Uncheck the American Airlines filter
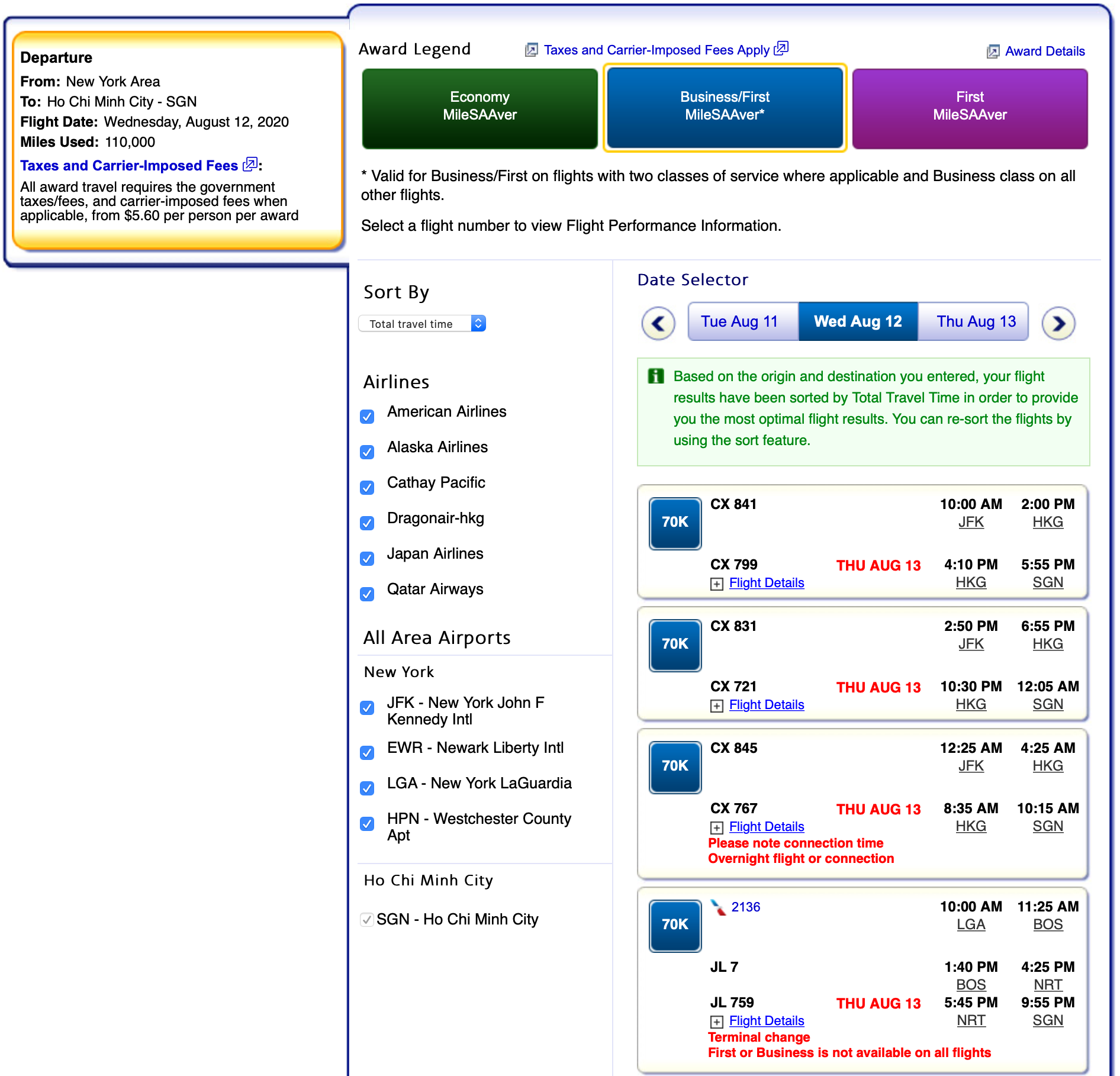The height and width of the screenshot is (1076, 1120). 367,417
